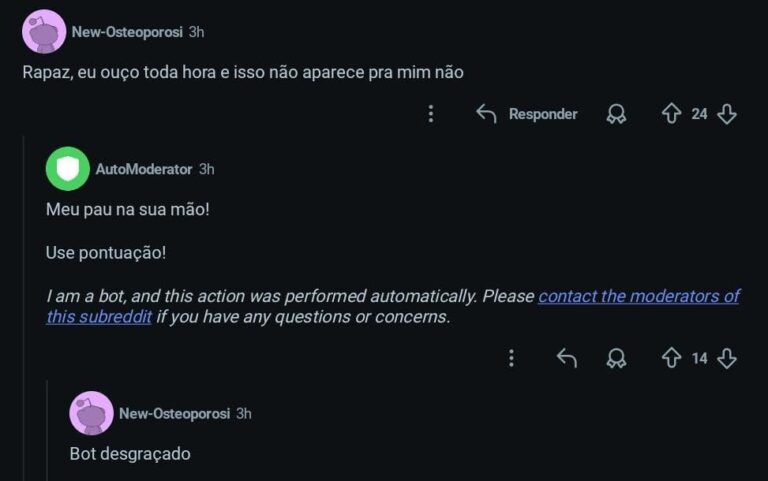Open more options on the AutoModerator comment
Image resolution: width=768 pixels, height=481 pixels.
[x=511, y=358]
